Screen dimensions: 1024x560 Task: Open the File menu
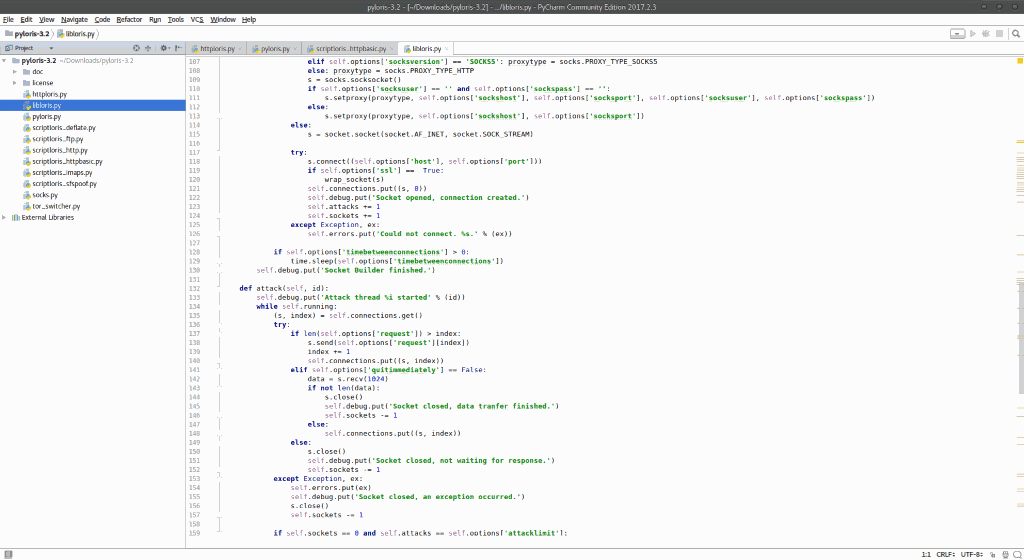tap(8, 20)
